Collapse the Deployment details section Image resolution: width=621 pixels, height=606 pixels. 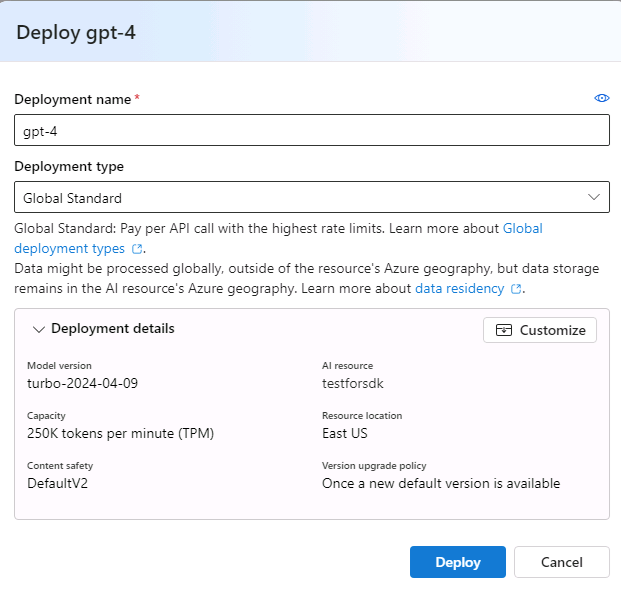tap(38, 329)
